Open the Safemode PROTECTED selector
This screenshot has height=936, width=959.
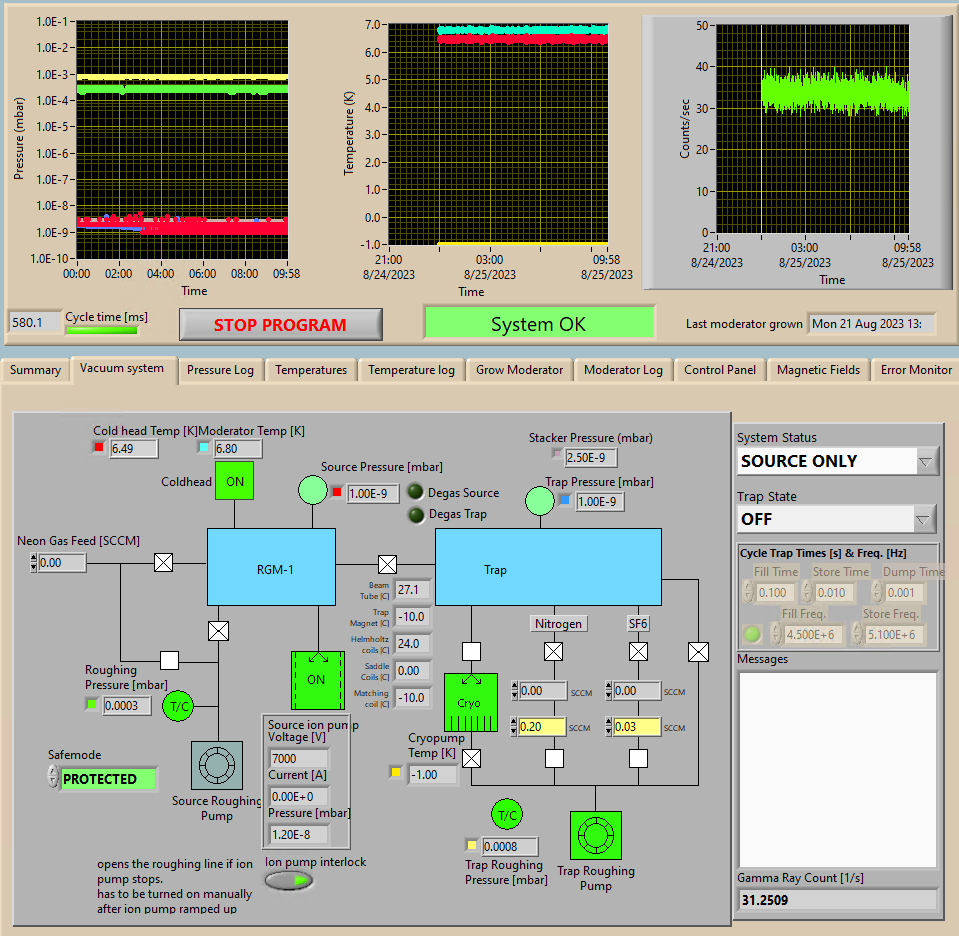108,778
